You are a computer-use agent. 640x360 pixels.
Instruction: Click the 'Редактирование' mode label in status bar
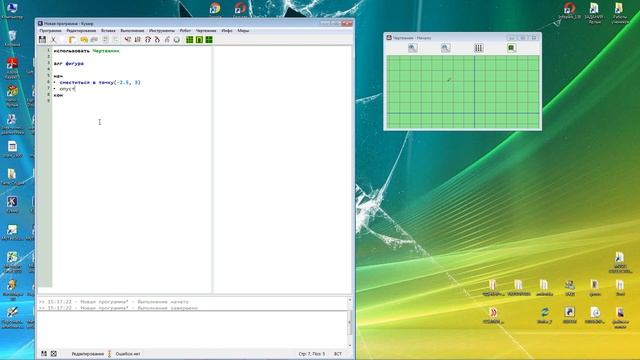point(87,354)
